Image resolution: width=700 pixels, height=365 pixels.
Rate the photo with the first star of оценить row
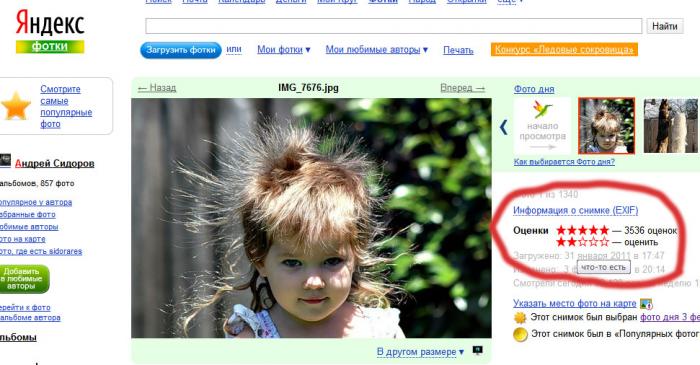pyautogui.click(x=561, y=242)
